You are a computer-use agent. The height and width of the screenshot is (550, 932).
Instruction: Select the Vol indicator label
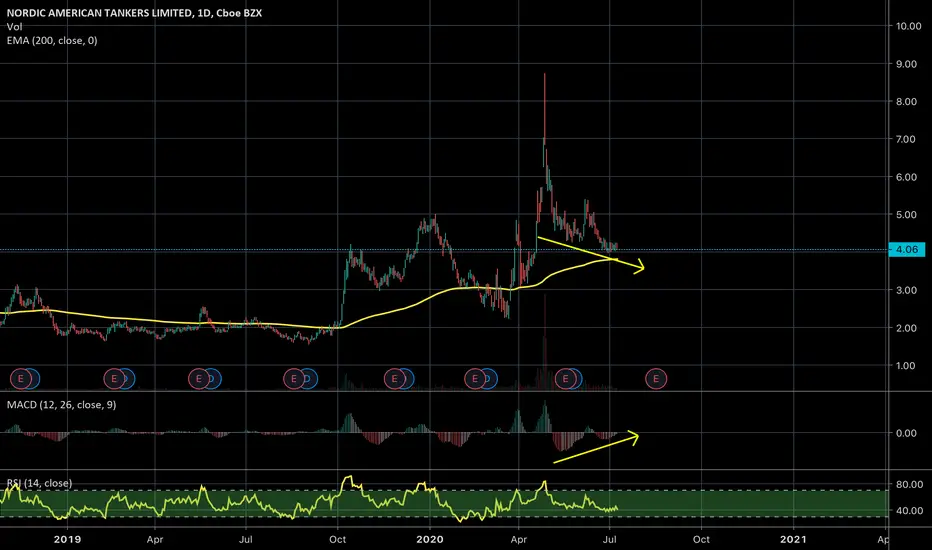click(14, 27)
